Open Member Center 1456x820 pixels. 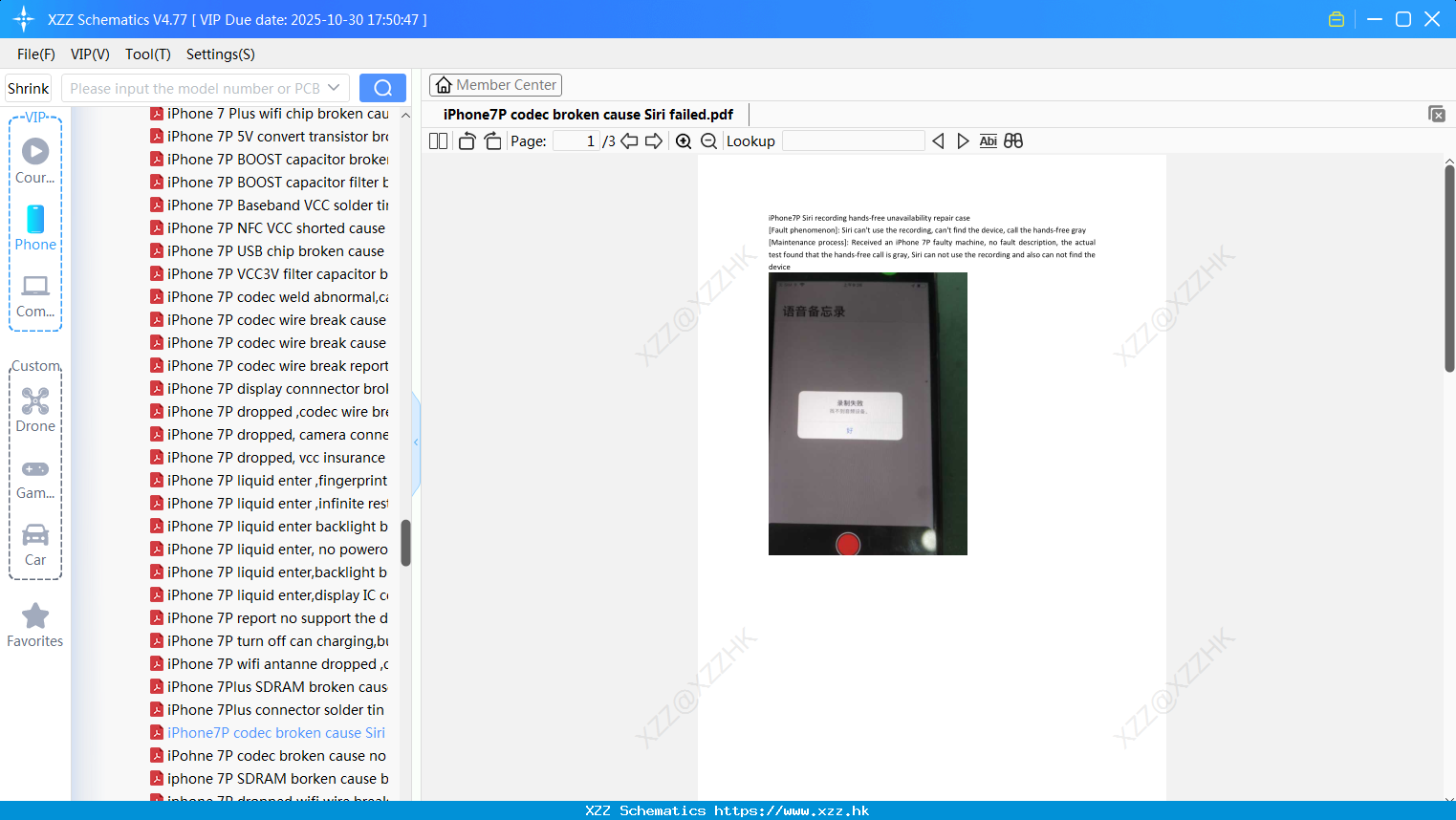click(495, 85)
